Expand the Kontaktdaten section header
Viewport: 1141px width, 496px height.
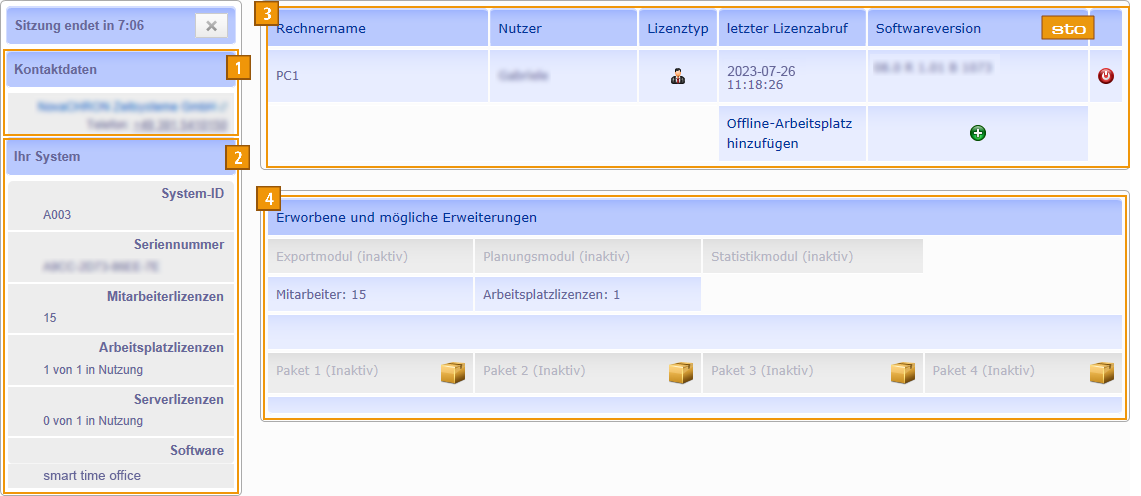(56, 70)
